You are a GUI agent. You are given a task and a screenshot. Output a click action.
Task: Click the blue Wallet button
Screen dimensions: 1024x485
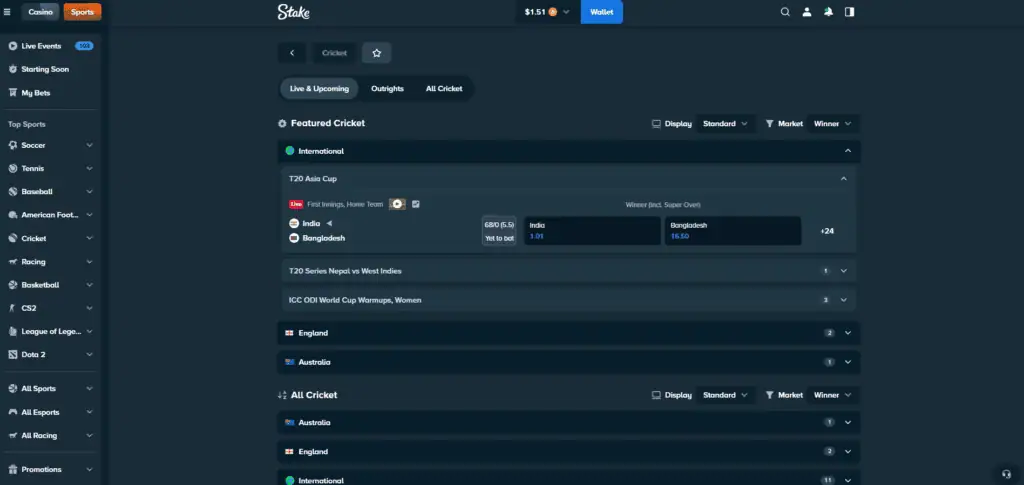601,12
